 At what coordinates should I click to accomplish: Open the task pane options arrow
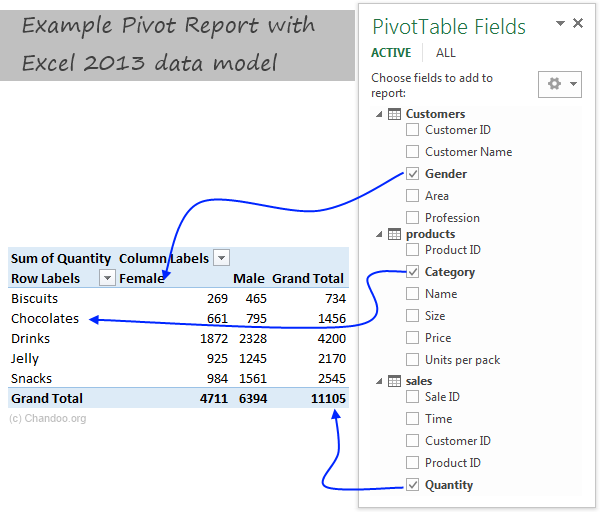click(560, 24)
